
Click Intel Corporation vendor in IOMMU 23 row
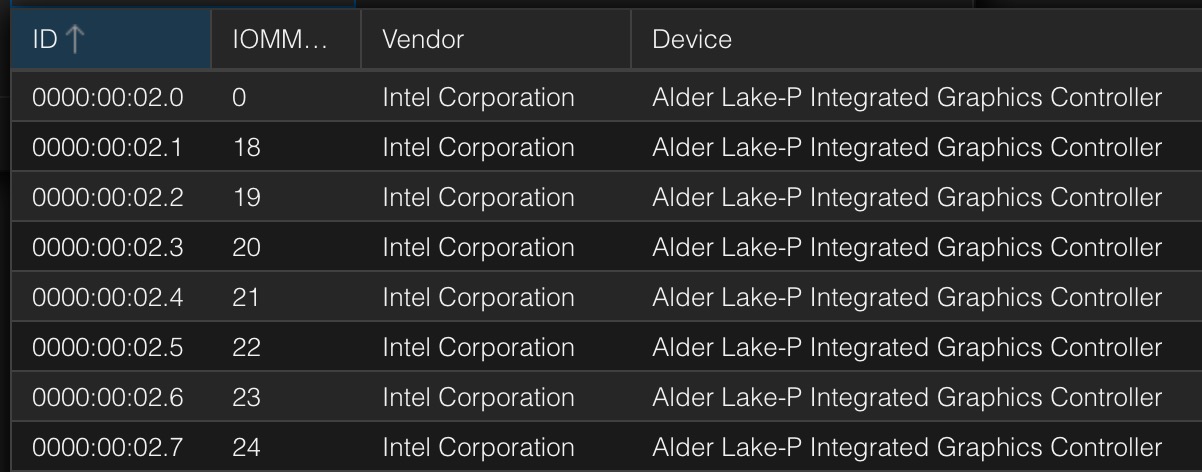pyautogui.click(x=478, y=397)
